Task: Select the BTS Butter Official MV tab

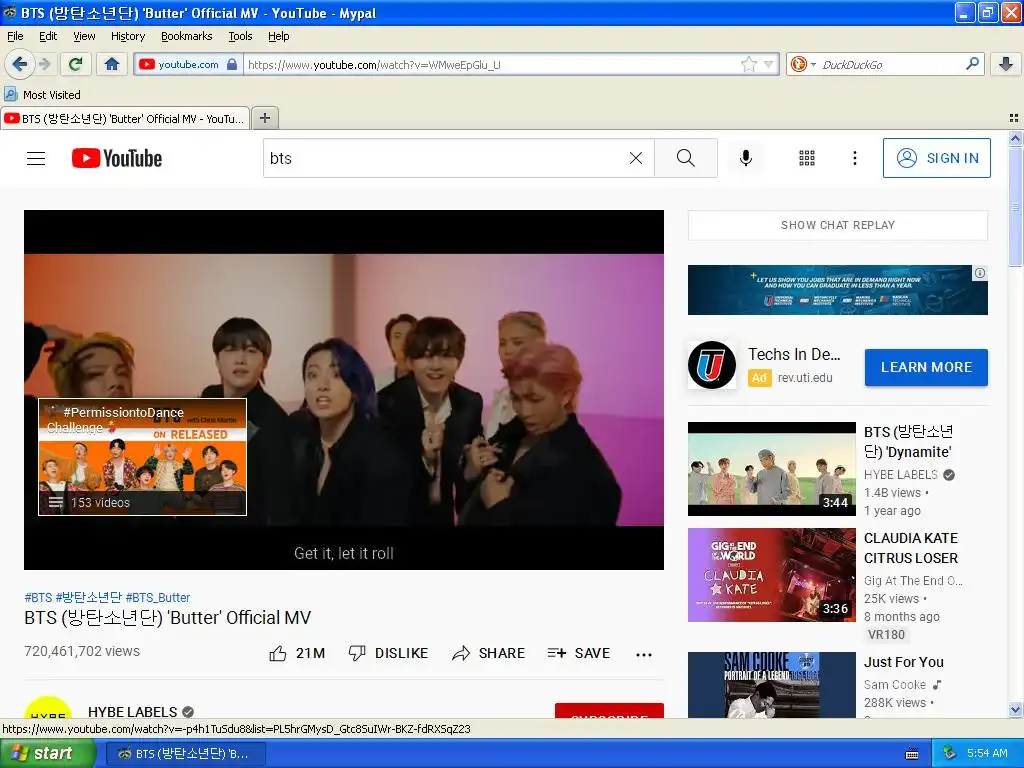Action: coord(125,118)
